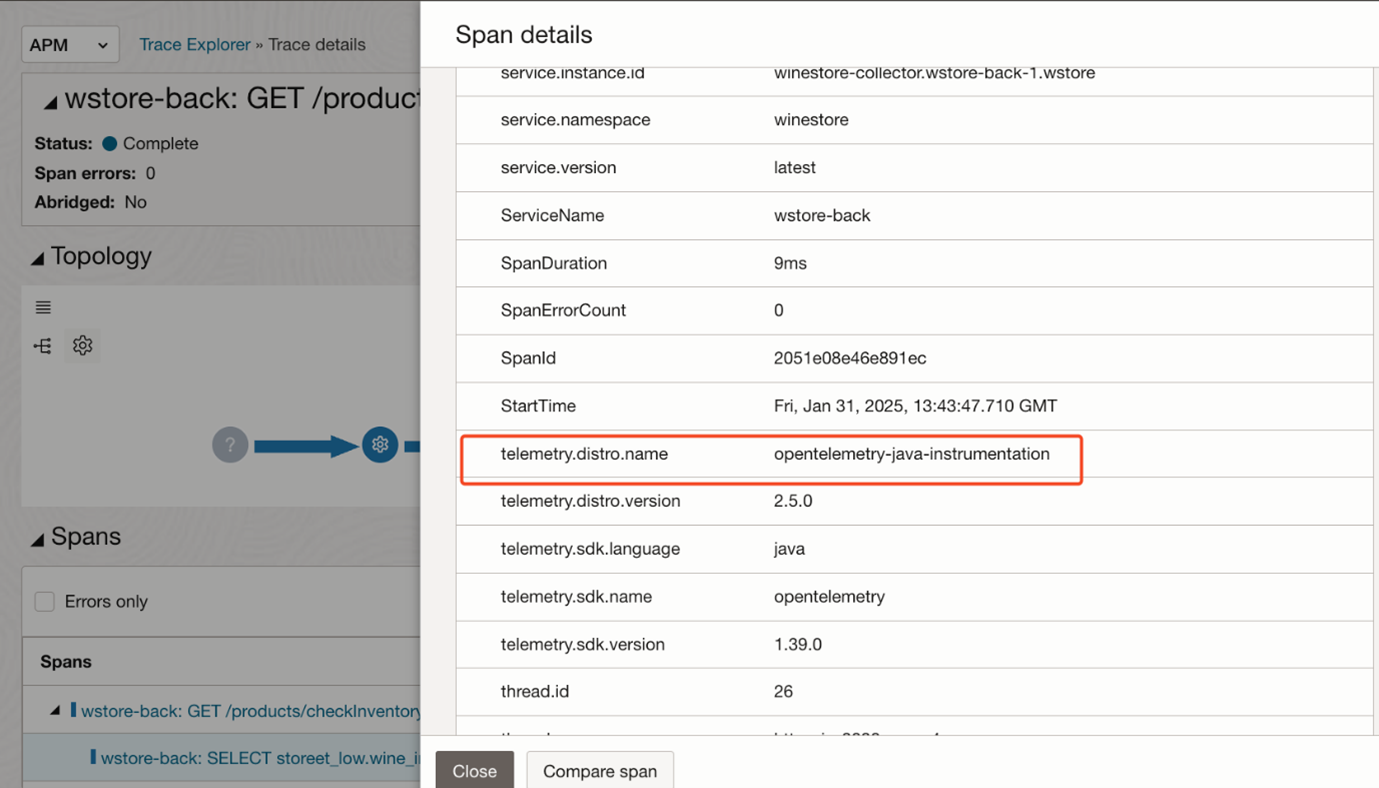This screenshot has width=1379, height=788.
Task: Close the Span details panel
Action: point(474,771)
